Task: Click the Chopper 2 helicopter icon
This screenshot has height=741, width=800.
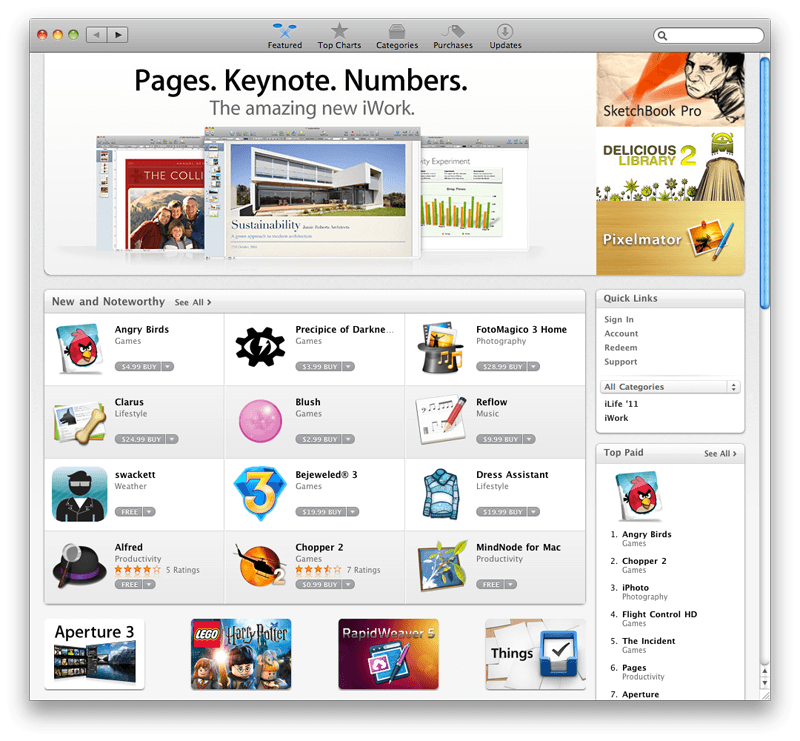Action: [260, 565]
